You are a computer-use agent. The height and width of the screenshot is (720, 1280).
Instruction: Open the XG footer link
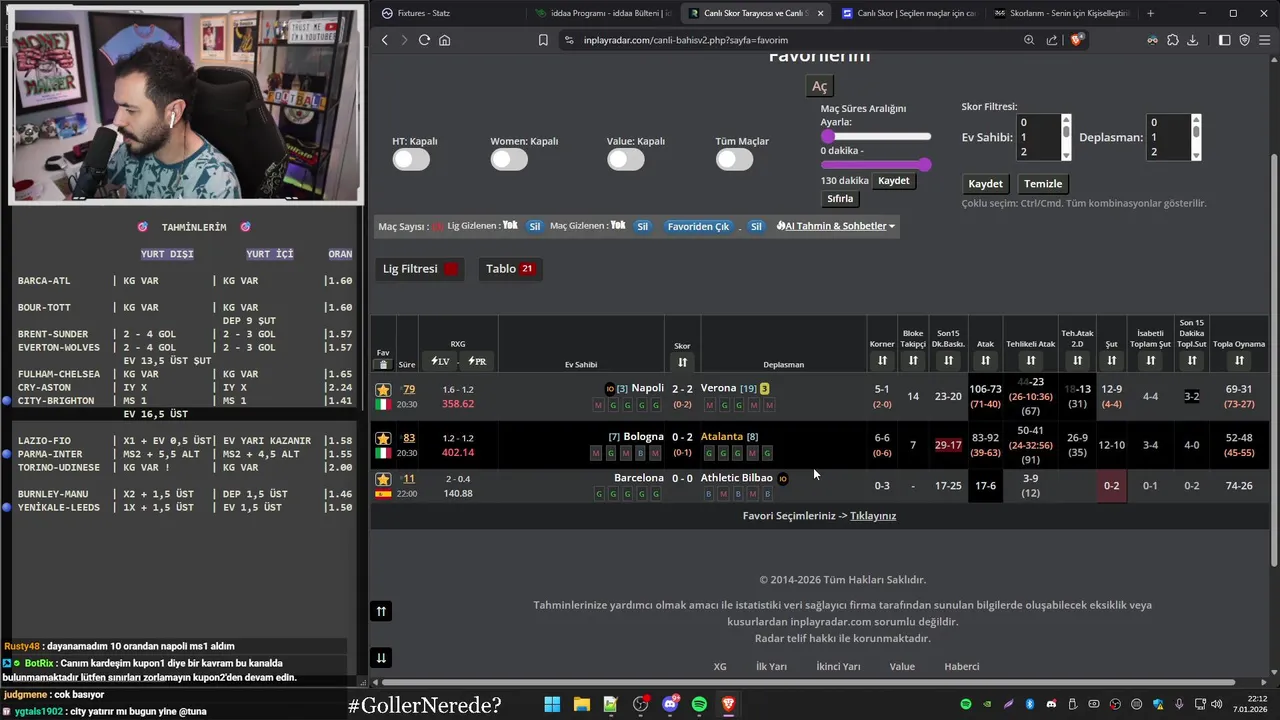click(720, 667)
